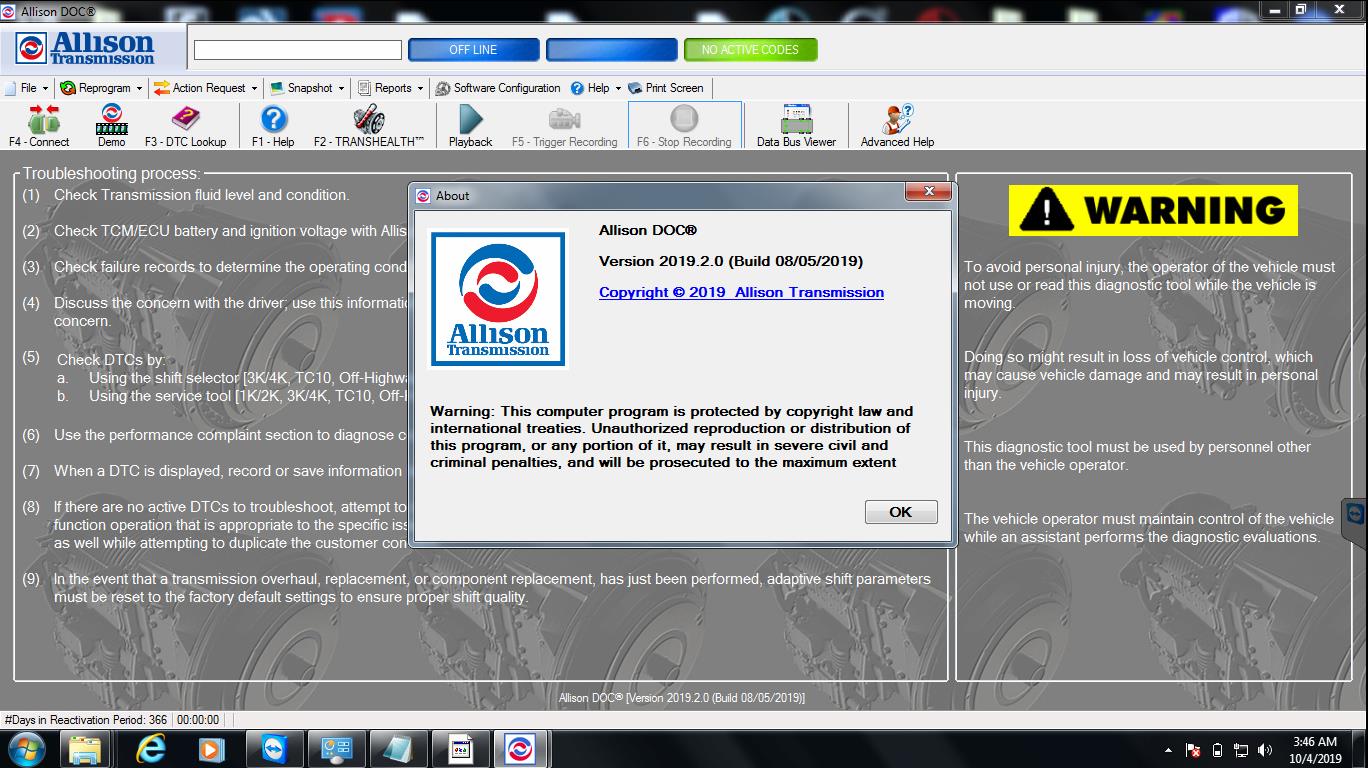The height and width of the screenshot is (768, 1368).
Task: Click the 00:00:00 timer in status bar
Action: (198, 720)
